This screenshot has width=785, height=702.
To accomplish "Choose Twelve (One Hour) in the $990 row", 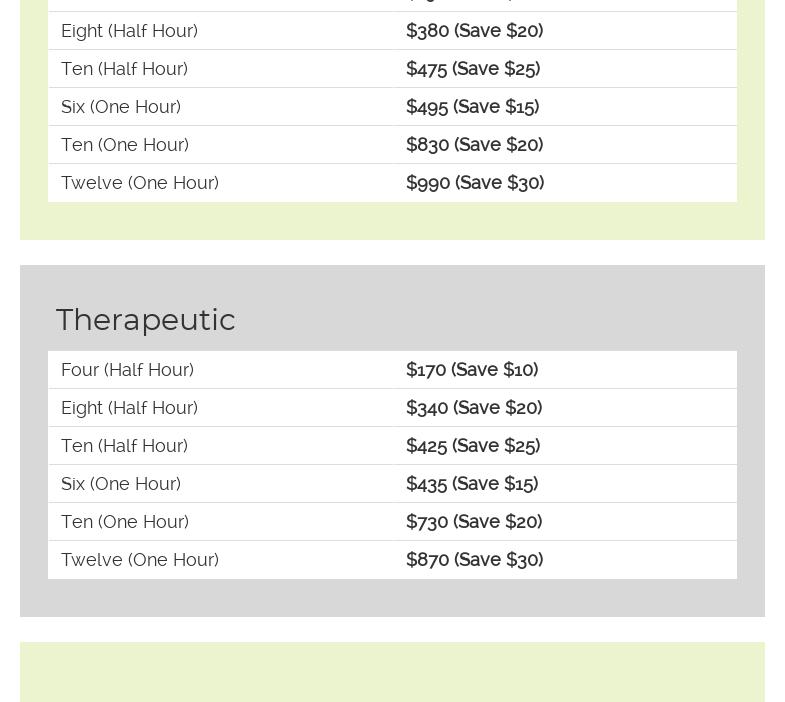I will coord(140,183).
